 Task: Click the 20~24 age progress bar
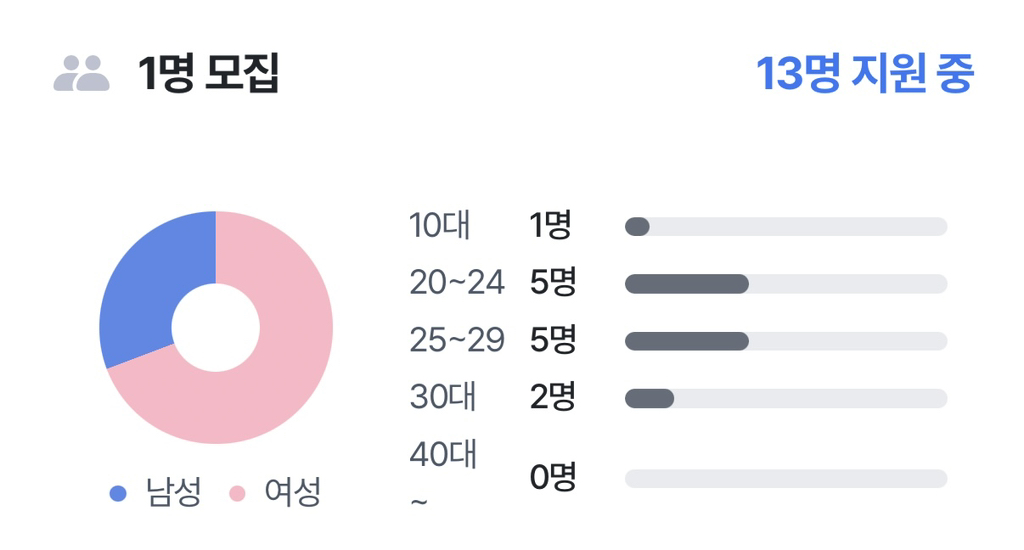tap(785, 284)
